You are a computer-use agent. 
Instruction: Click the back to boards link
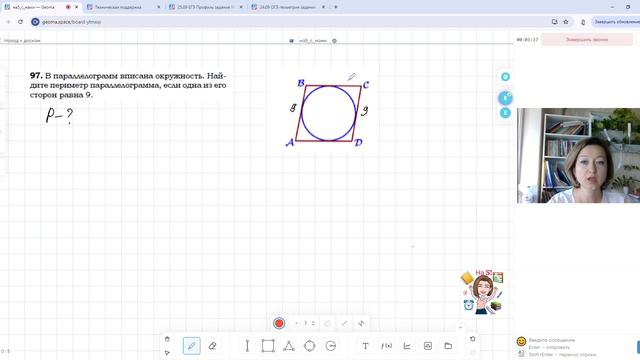click(x=21, y=41)
